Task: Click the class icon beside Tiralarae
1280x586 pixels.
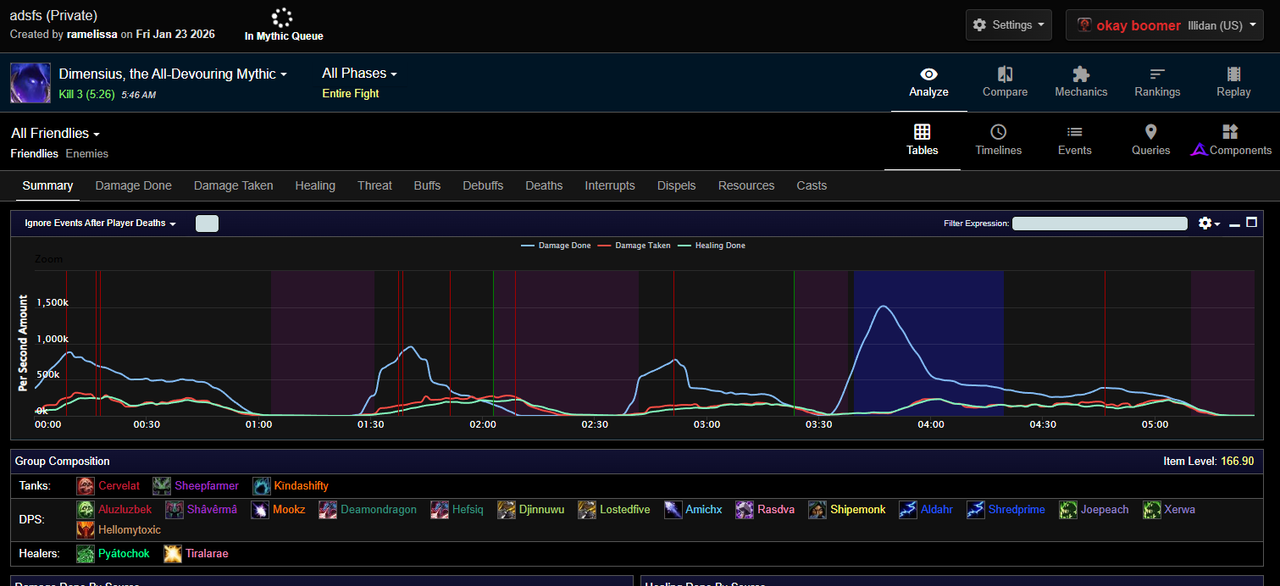Action: click(172, 553)
